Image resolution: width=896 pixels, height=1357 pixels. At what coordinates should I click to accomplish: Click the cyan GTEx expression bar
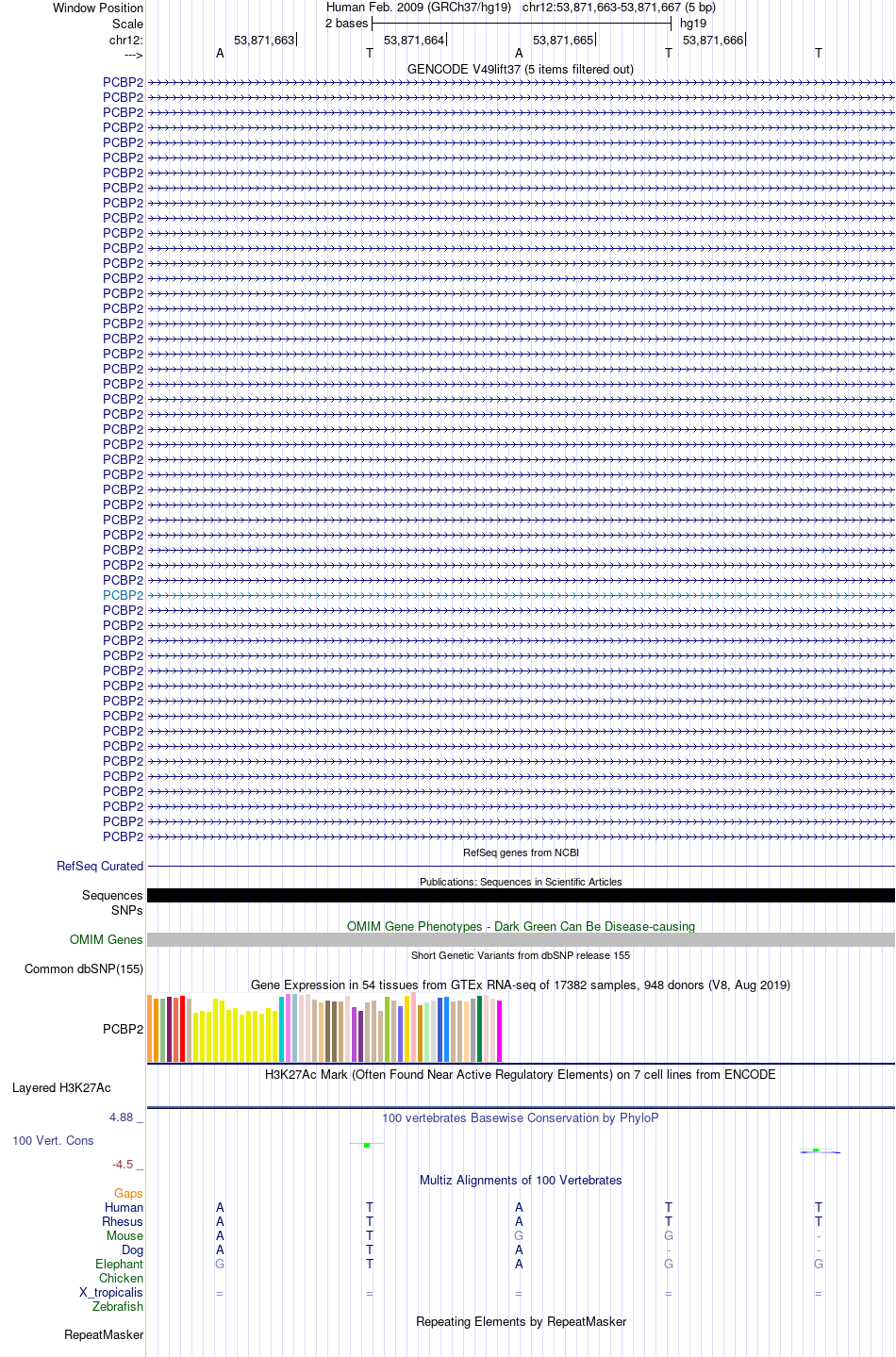282,1029
